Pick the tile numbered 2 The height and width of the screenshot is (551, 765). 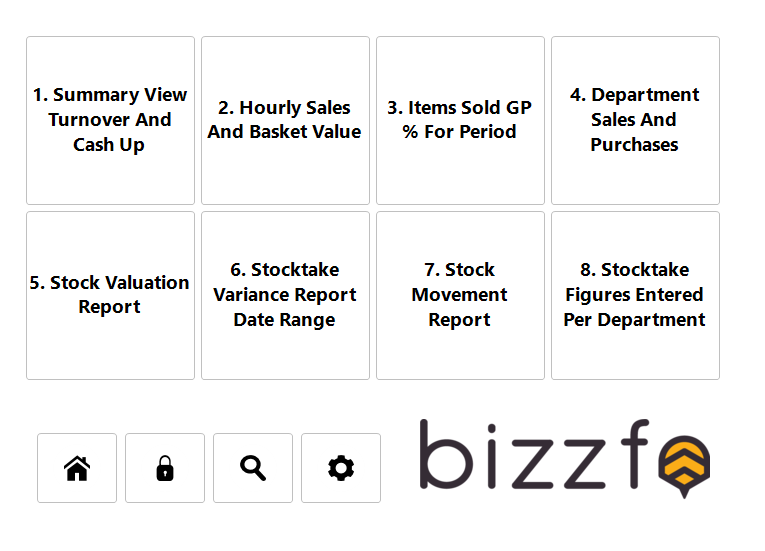coord(285,120)
